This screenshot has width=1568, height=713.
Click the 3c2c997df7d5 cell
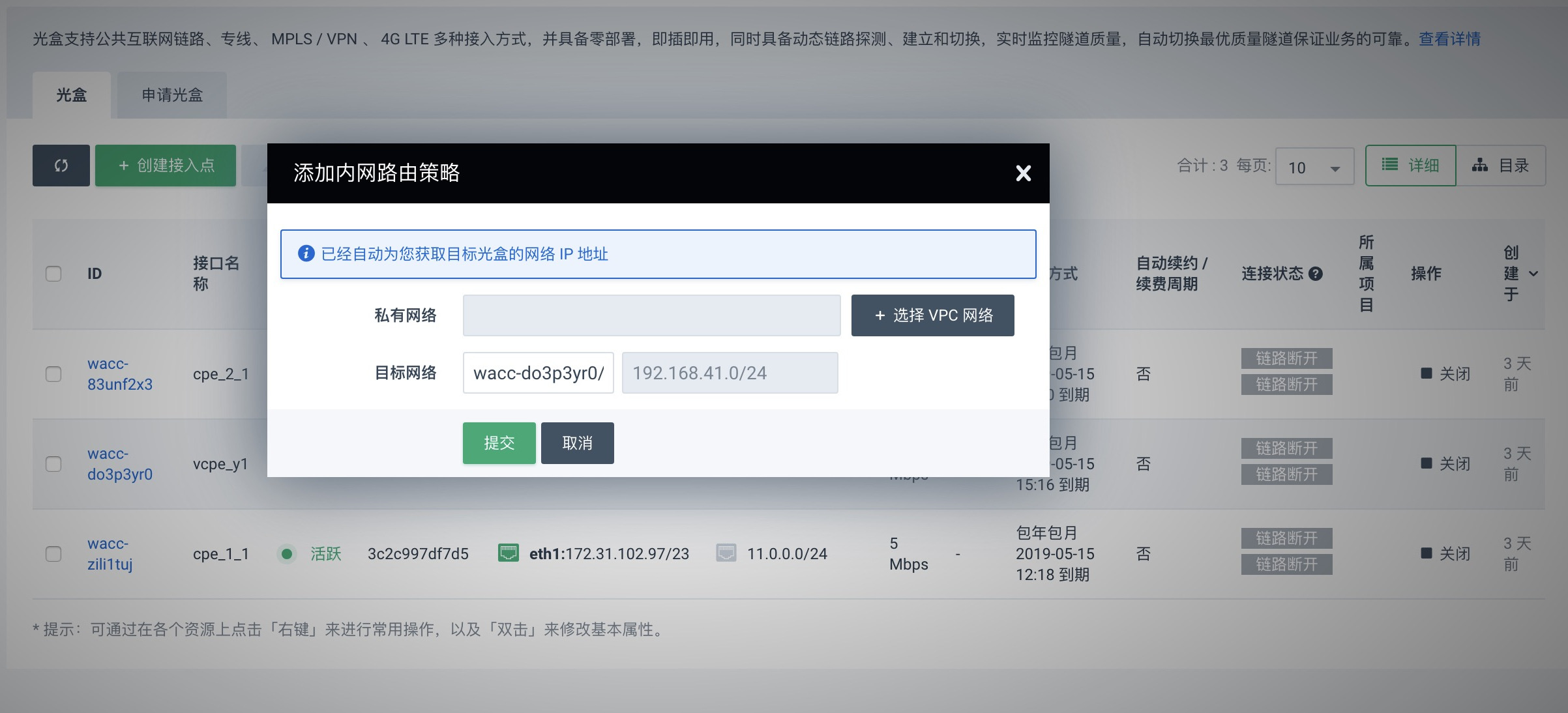(418, 554)
